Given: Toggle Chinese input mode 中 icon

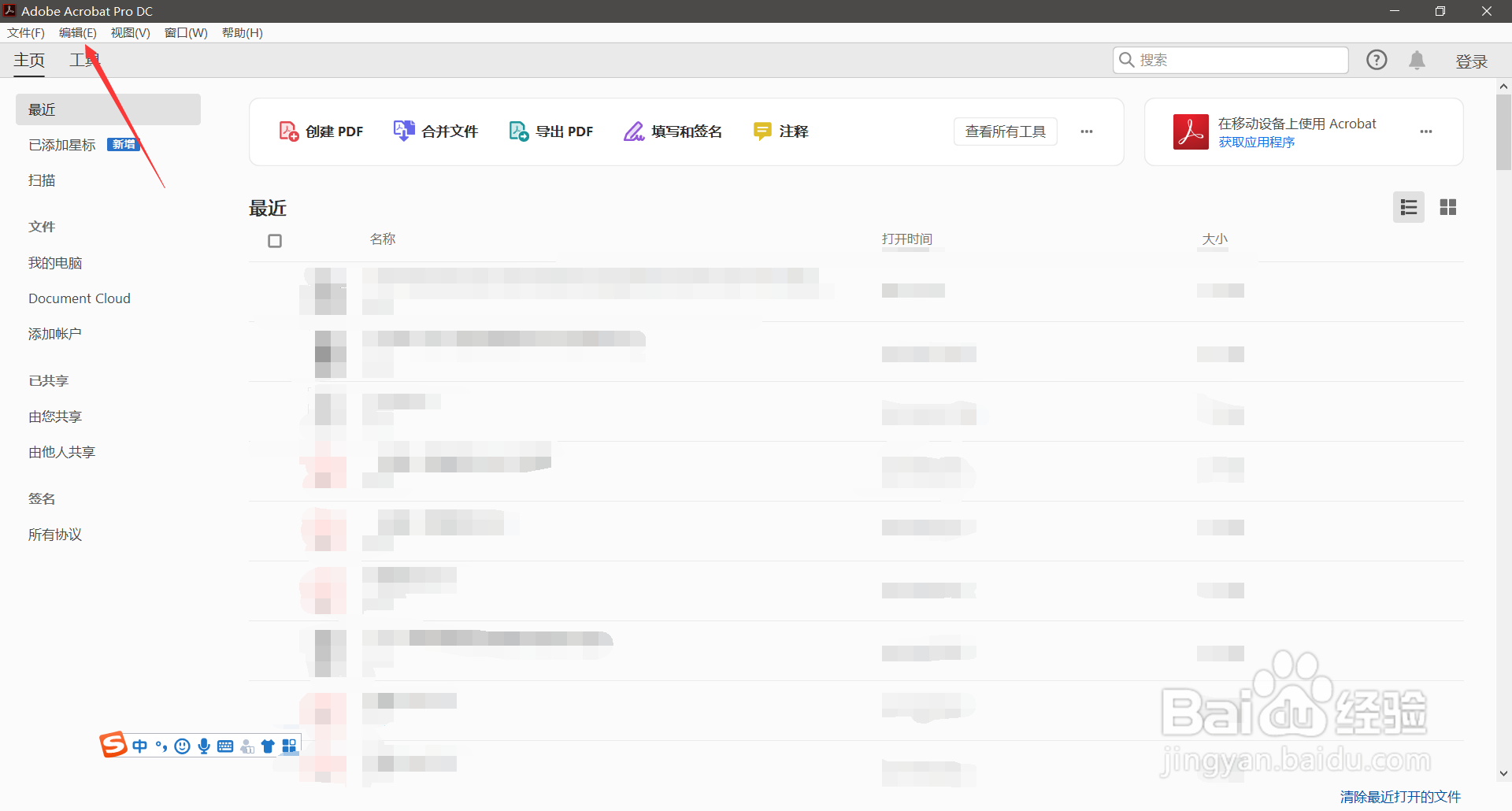Looking at the screenshot, I should 140,746.
